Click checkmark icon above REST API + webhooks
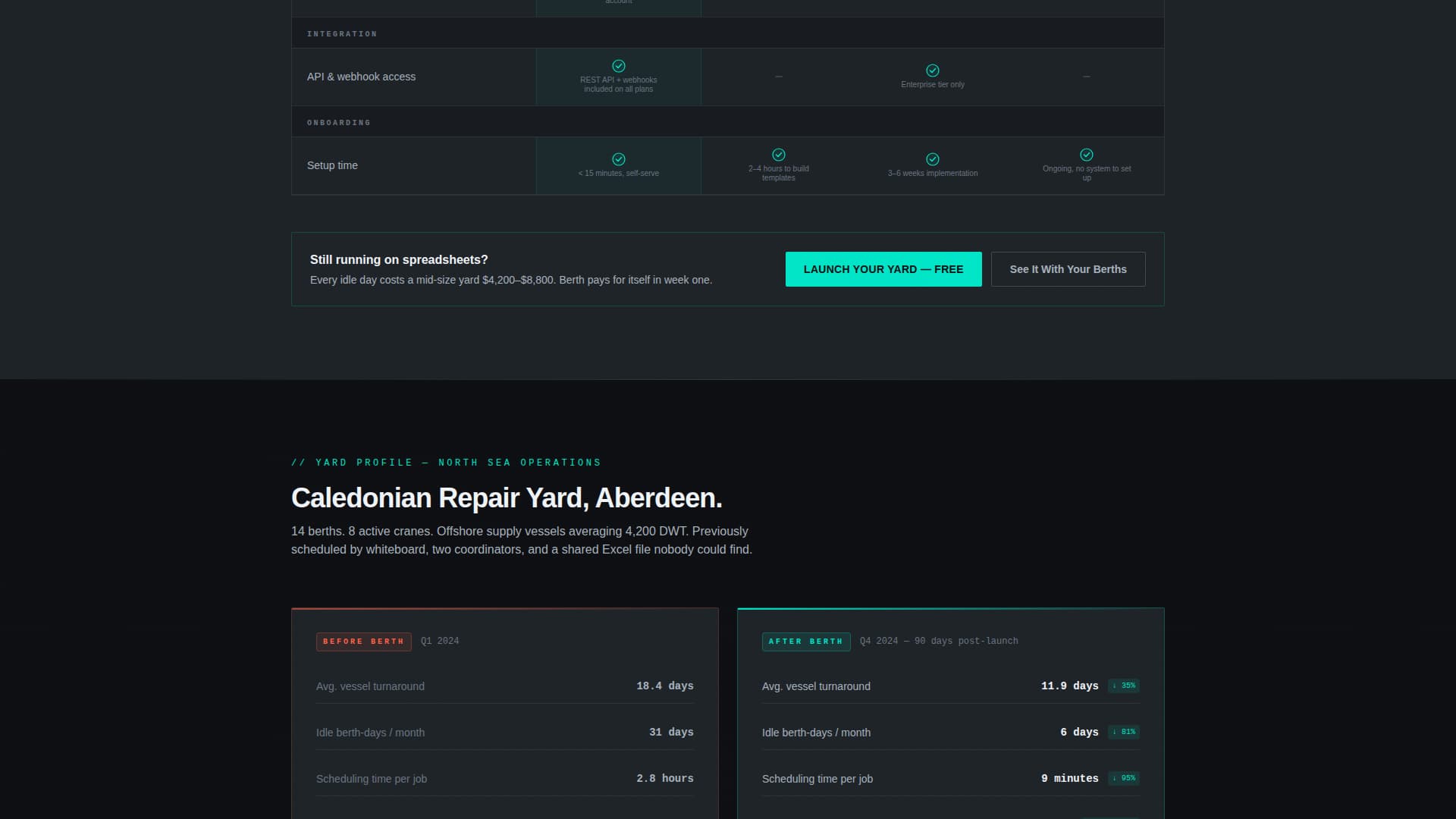The width and height of the screenshot is (1456, 819). tap(619, 66)
